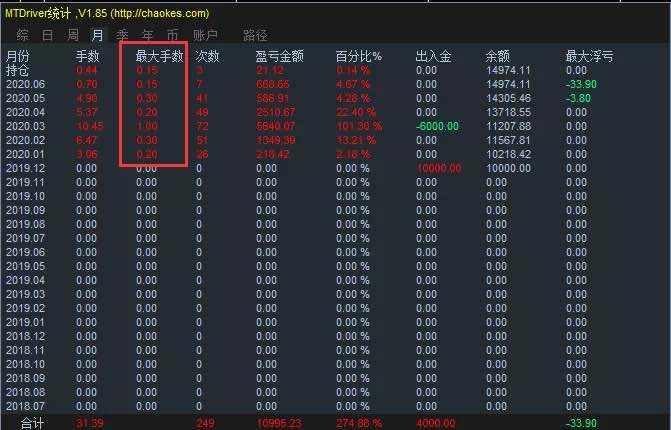This screenshot has width=671, height=430.
Task: Click the 出入金 column header
Action: [x=433, y=56]
